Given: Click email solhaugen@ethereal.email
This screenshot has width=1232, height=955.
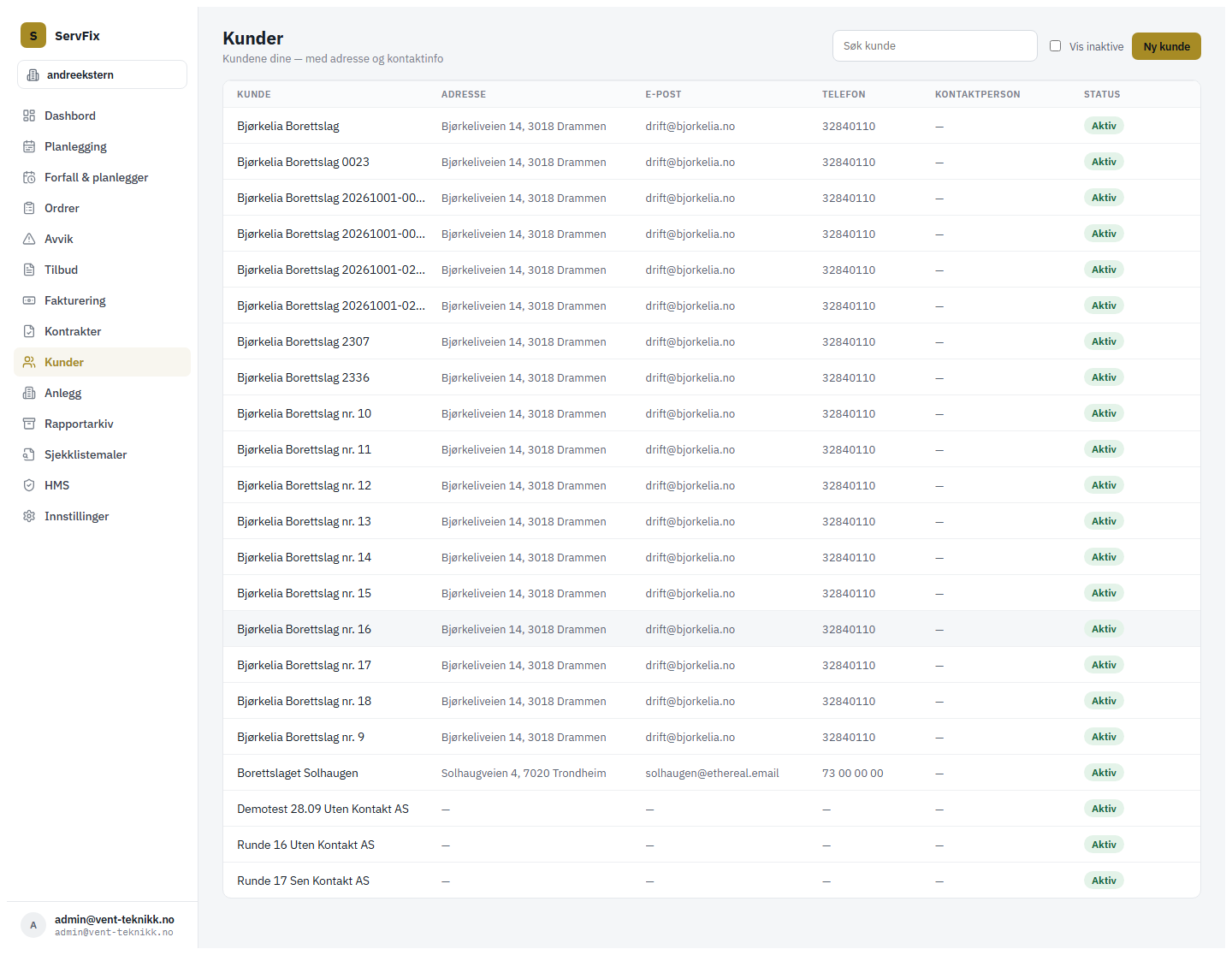Looking at the screenshot, I should [712, 773].
